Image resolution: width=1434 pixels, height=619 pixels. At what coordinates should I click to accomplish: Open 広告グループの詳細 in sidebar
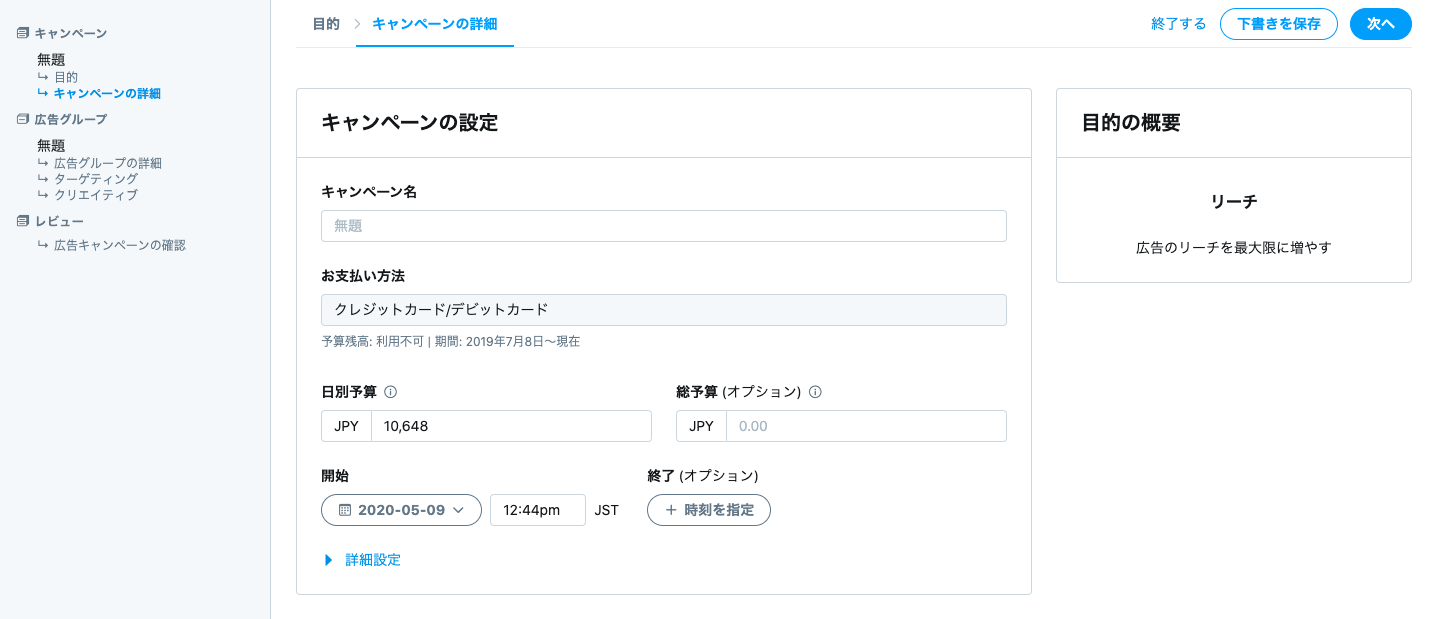[x=108, y=163]
